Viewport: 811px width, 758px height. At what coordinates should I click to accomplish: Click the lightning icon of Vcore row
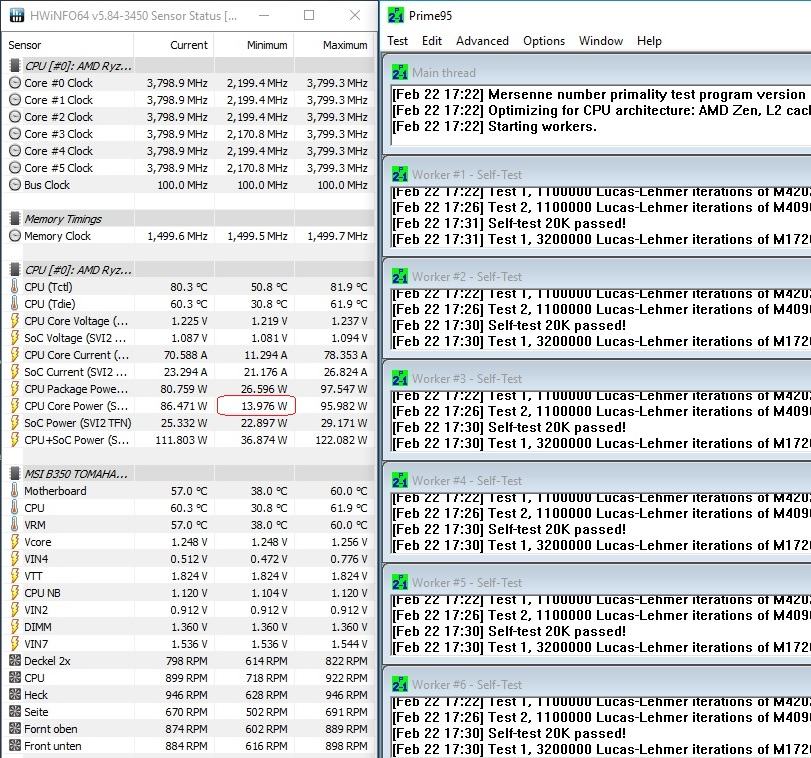pos(14,542)
